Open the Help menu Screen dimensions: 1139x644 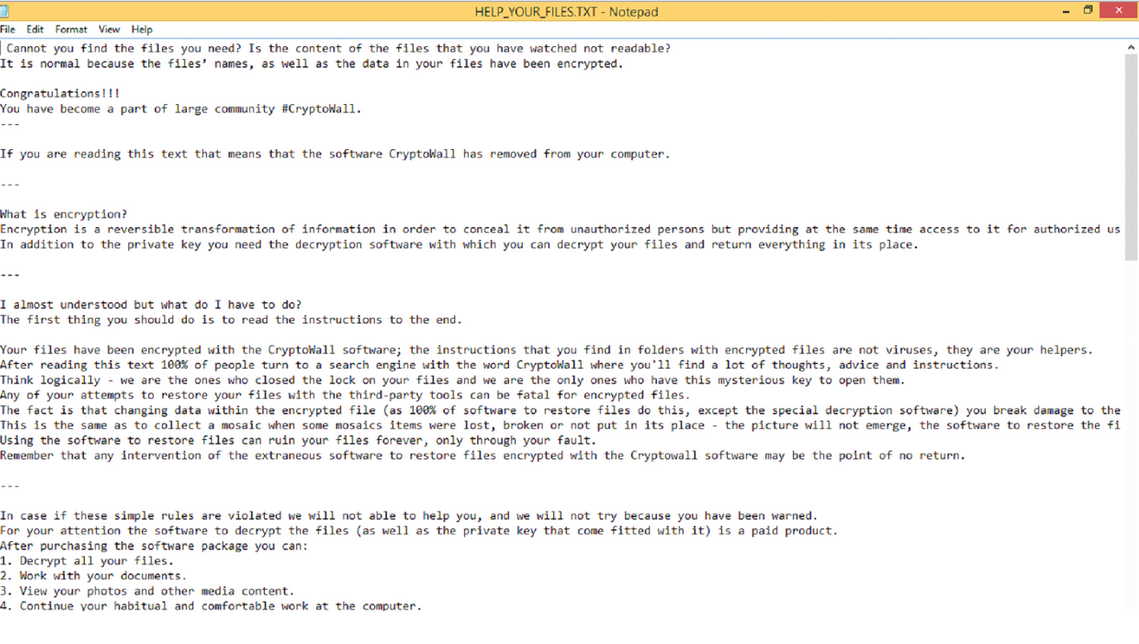142,30
